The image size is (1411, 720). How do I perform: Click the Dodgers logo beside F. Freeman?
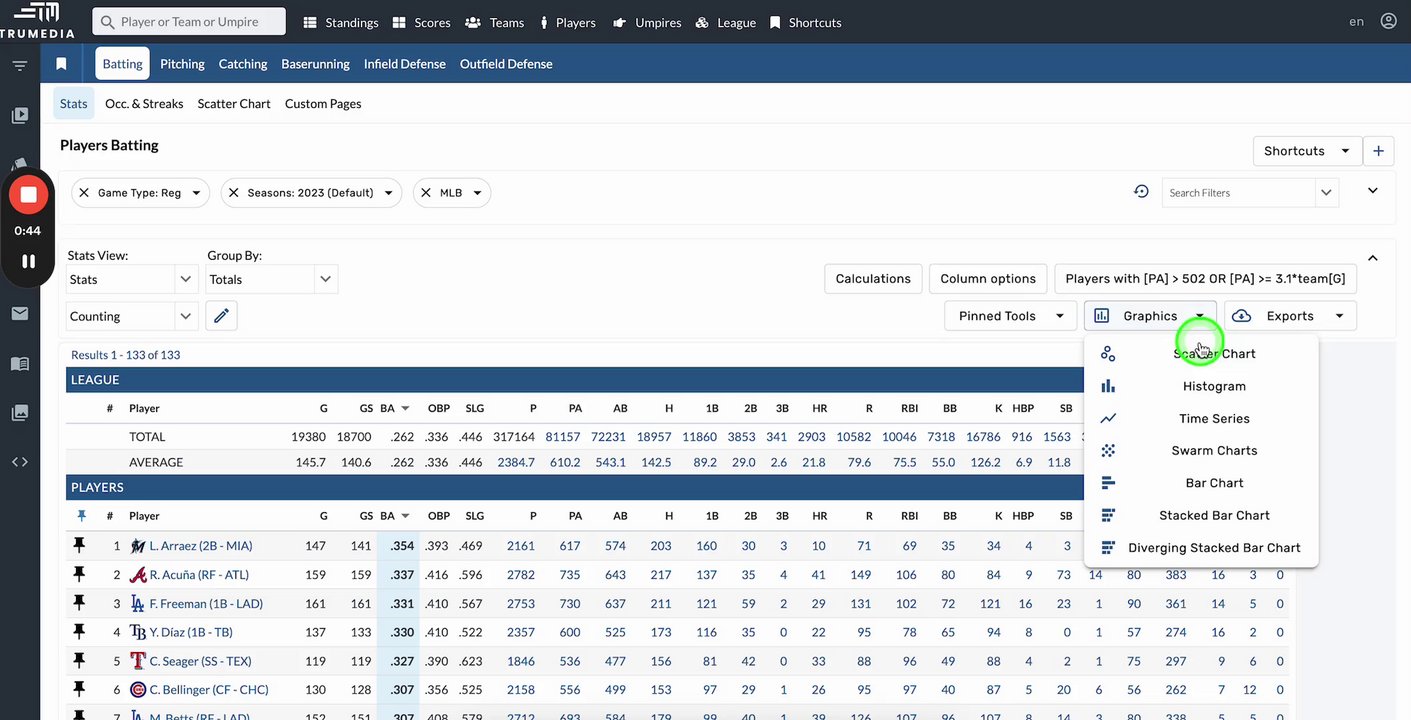pos(138,604)
